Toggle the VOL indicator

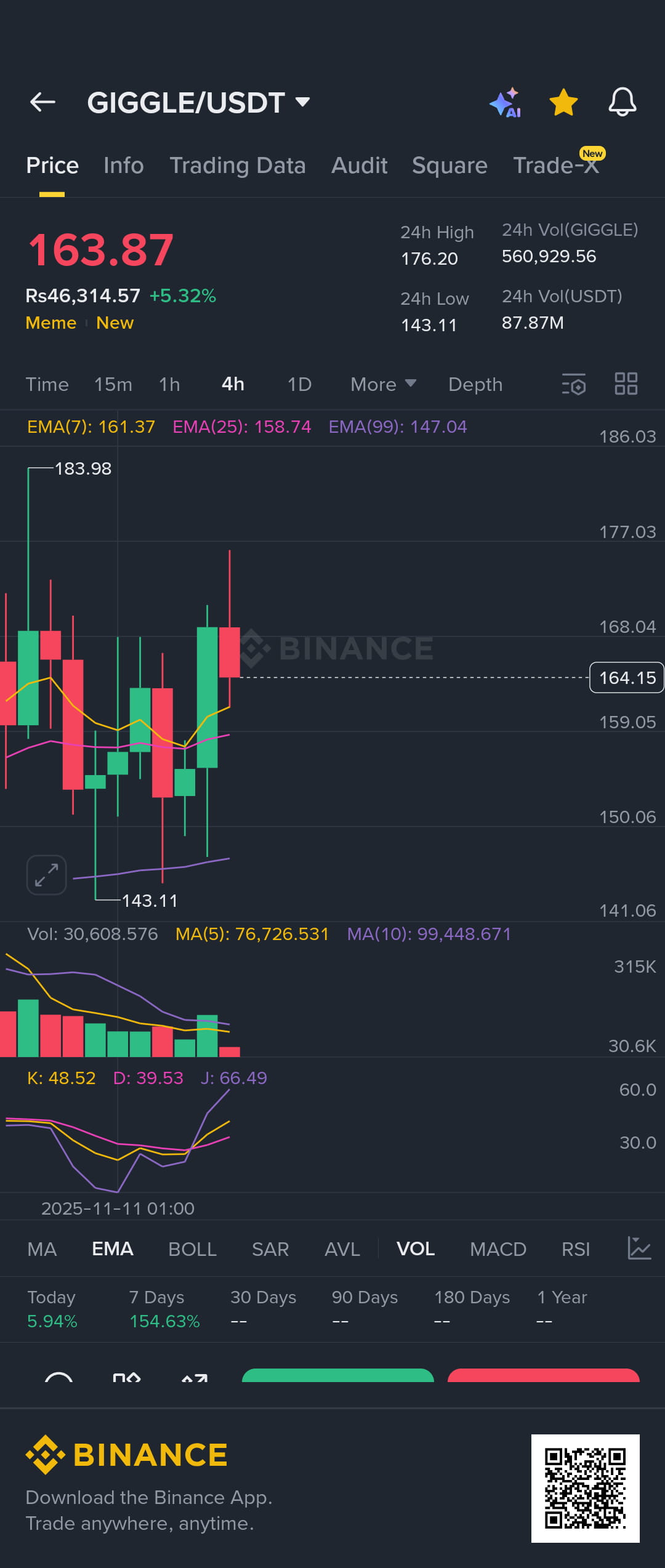[x=416, y=1248]
